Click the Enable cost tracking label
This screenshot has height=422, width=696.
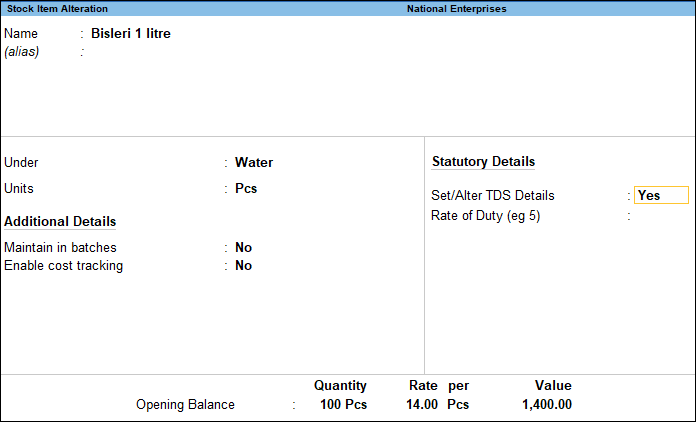click(63, 265)
